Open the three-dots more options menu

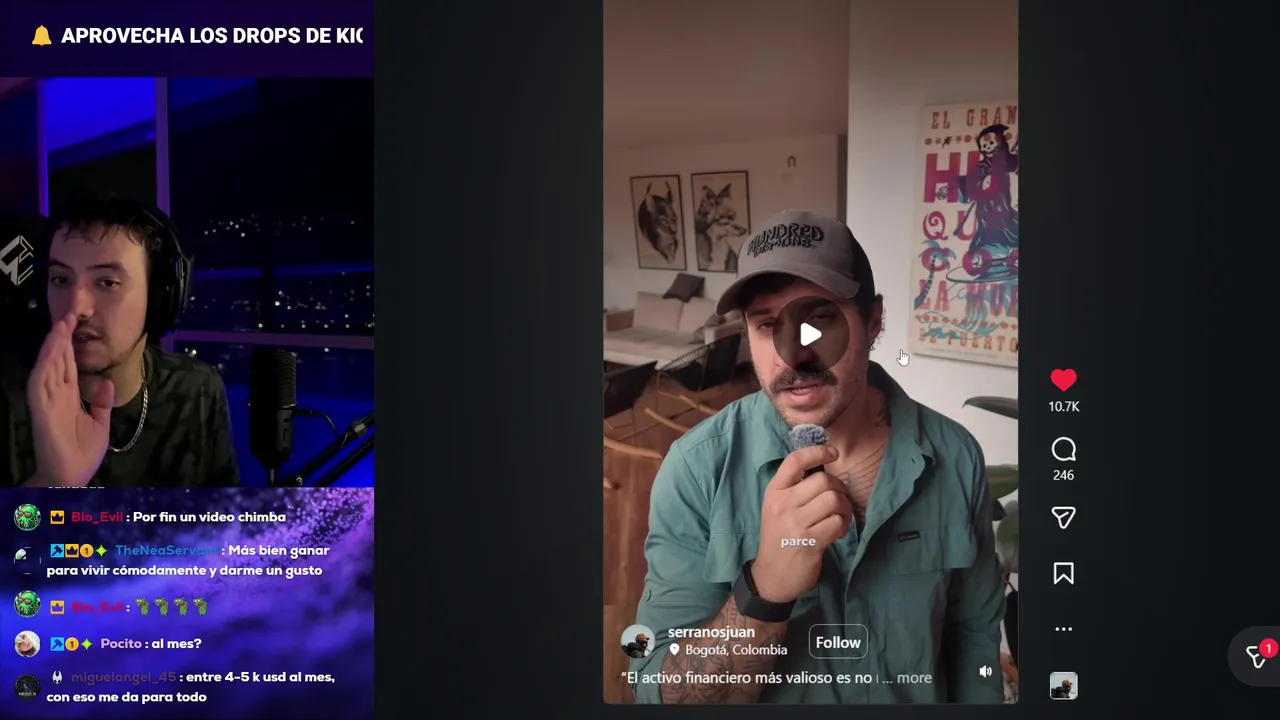(x=1063, y=629)
